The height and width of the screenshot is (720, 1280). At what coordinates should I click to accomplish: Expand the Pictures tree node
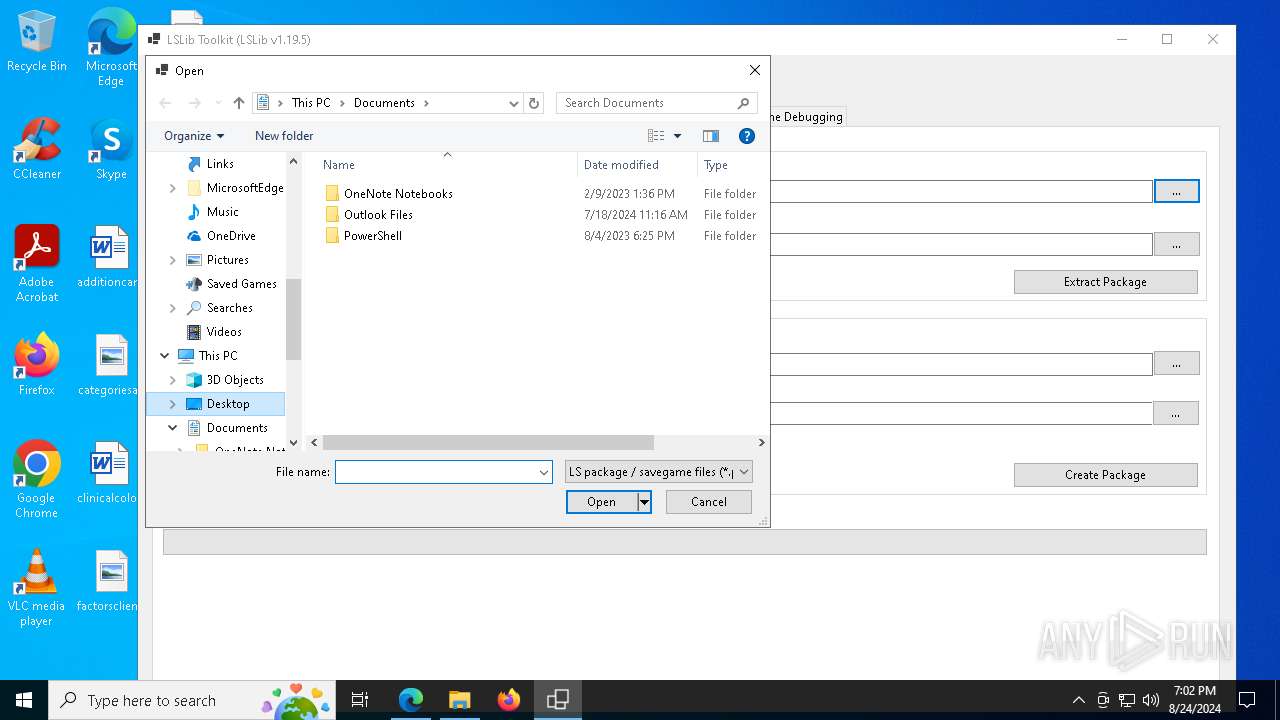(172, 260)
